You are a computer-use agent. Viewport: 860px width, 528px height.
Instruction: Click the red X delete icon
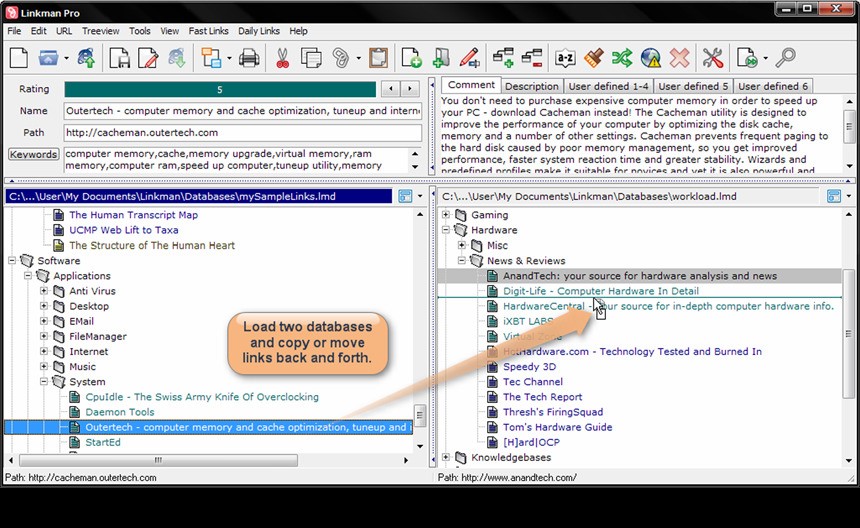coord(680,58)
